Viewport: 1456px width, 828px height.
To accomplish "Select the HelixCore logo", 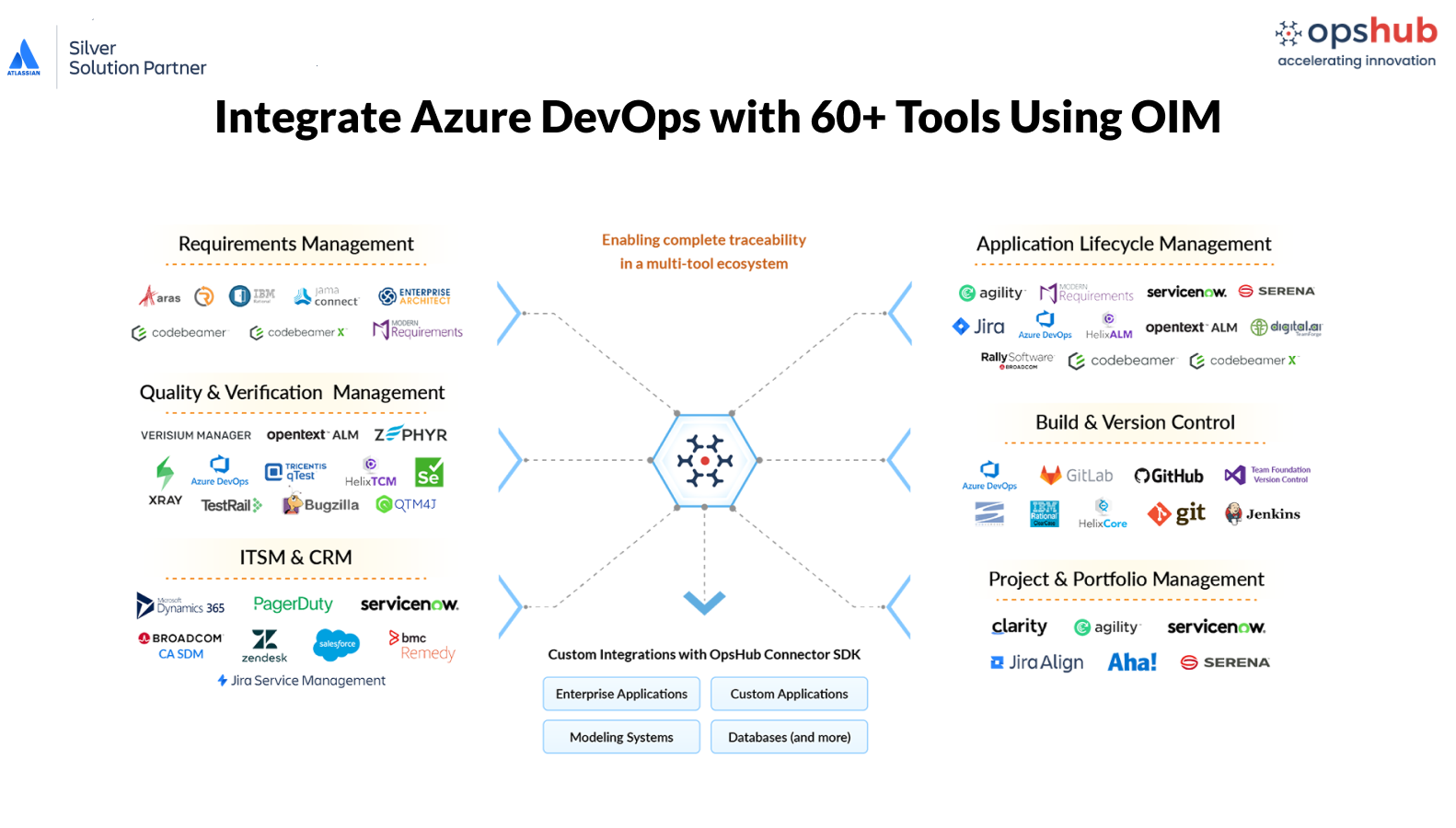I will (x=1103, y=513).
